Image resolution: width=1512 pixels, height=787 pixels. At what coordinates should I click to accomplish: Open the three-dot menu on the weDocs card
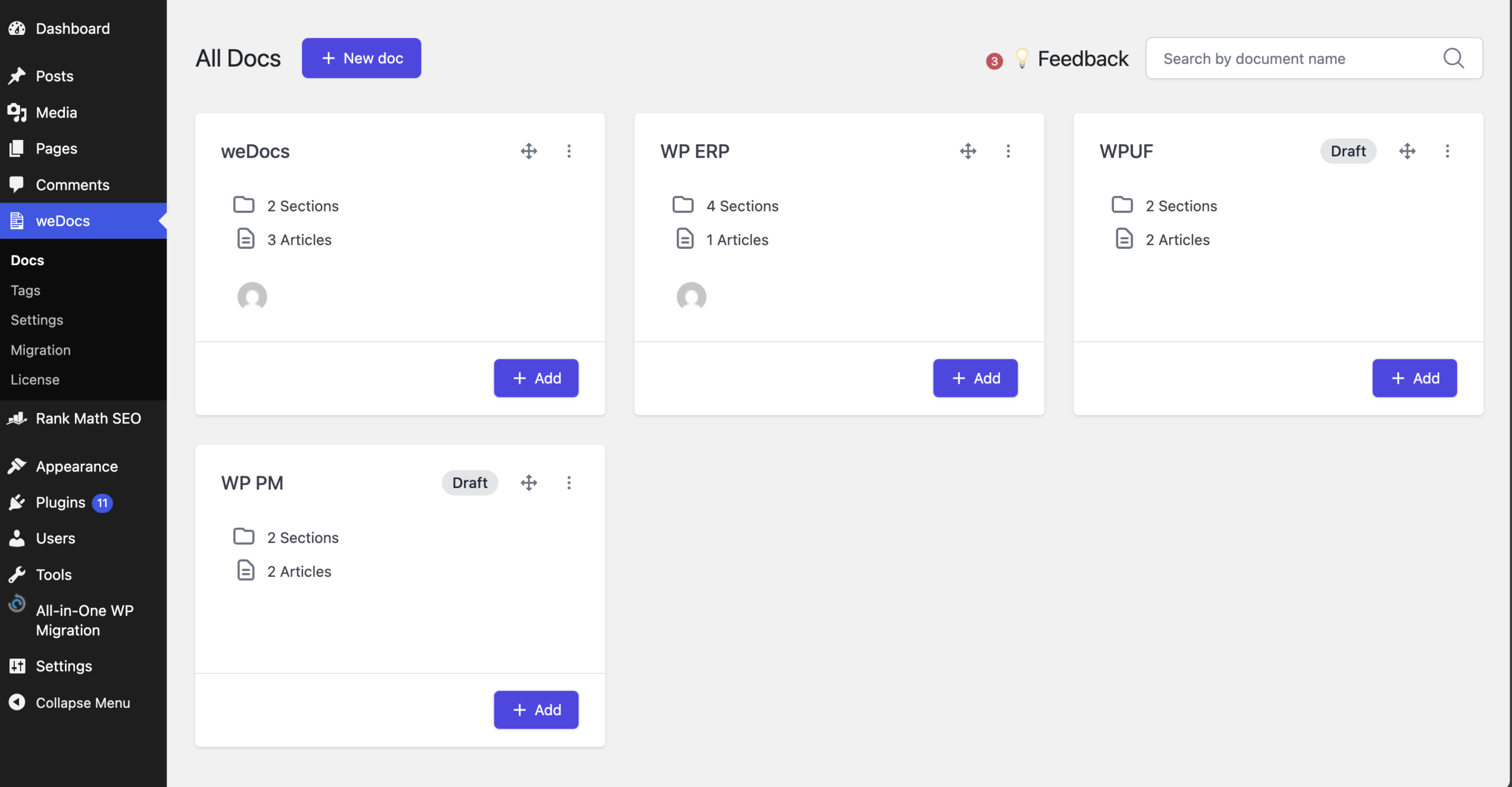tap(569, 151)
